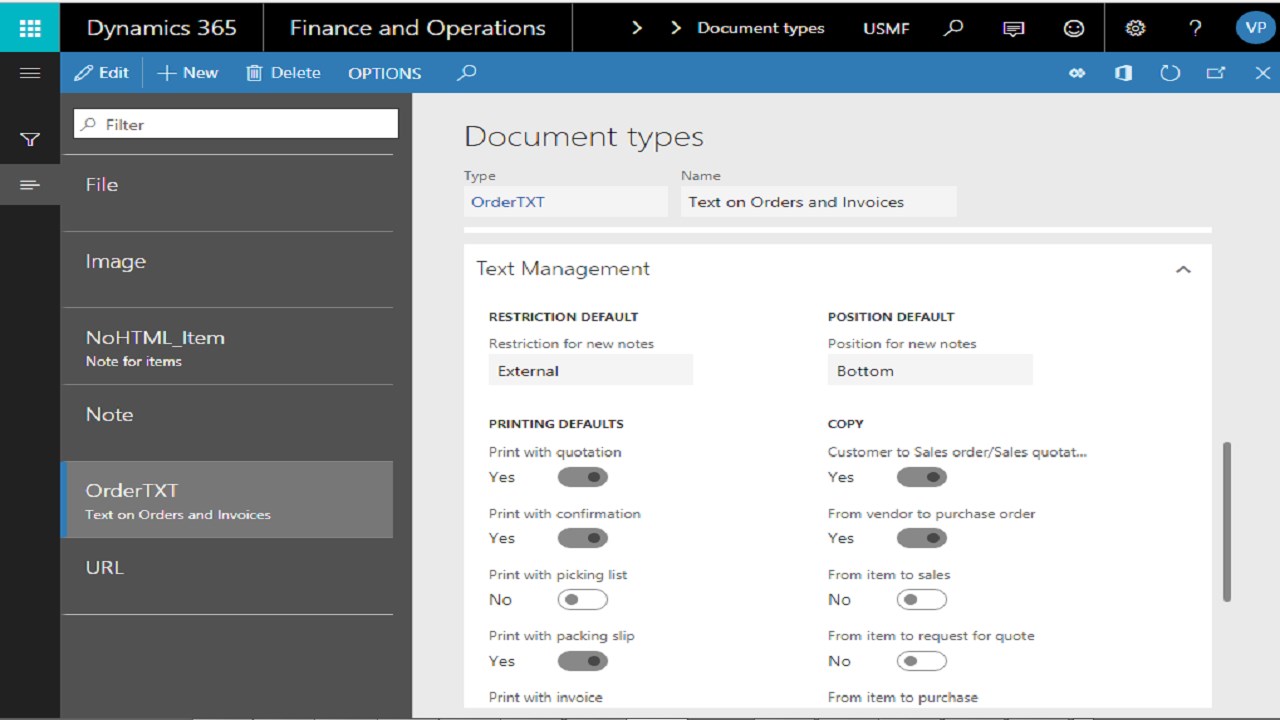Open the settings gear icon
This screenshot has height=720, width=1280.
click(1135, 28)
